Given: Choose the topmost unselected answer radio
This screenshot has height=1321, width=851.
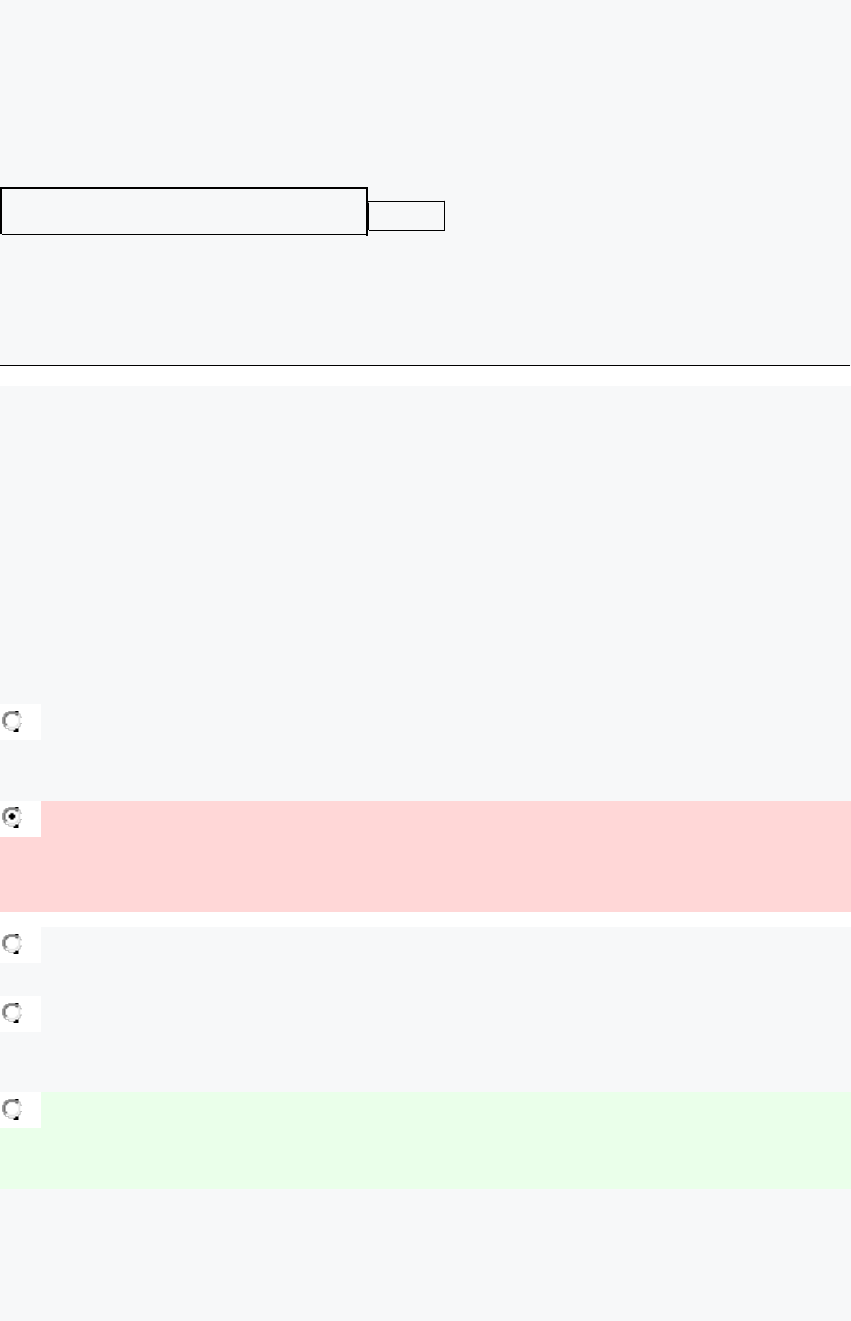Looking at the screenshot, I should [x=12, y=720].
